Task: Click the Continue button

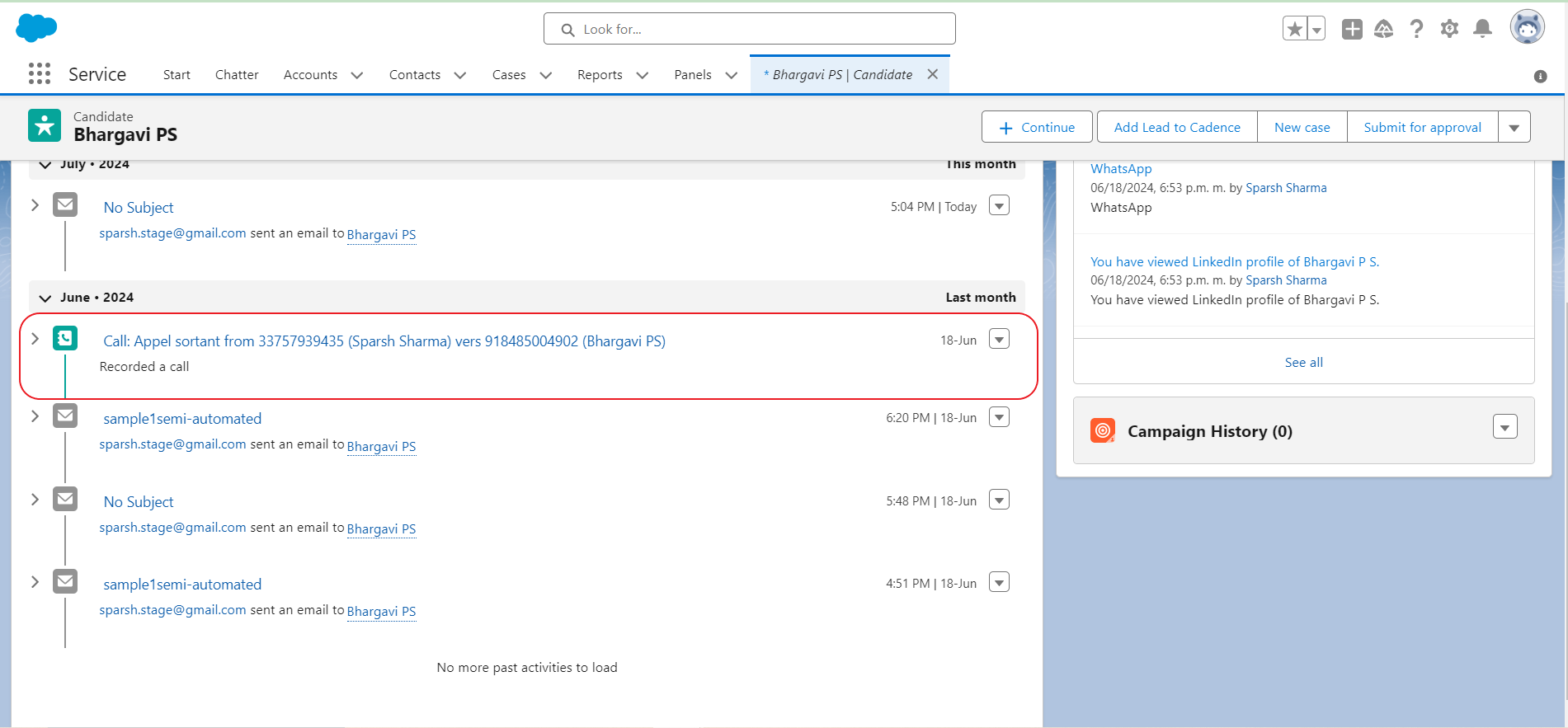Action: pyautogui.click(x=1037, y=127)
